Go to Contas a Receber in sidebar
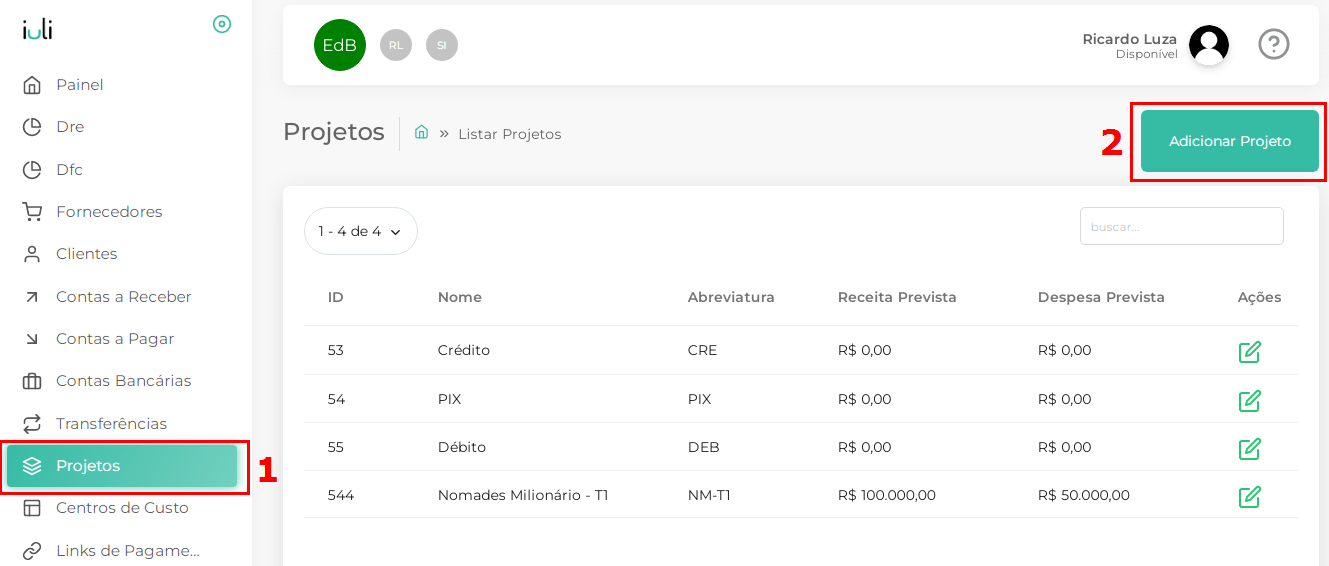The height and width of the screenshot is (566, 1329). [123, 297]
